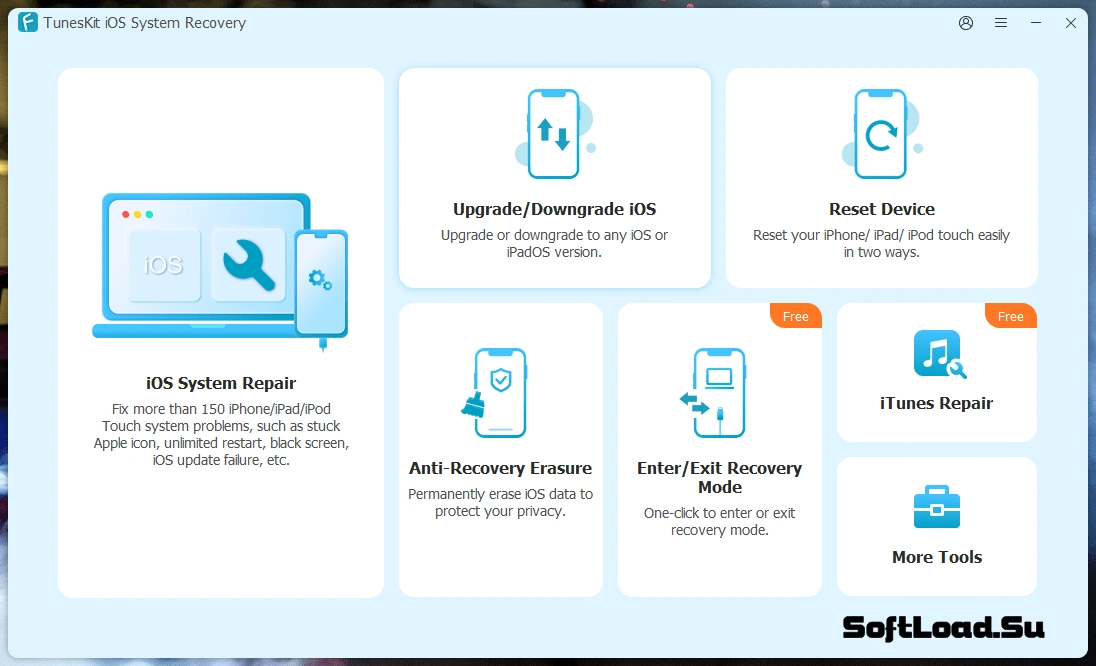Open Enter/Exit Recovery Mode heading
The width and height of the screenshot is (1096, 666).
point(719,477)
